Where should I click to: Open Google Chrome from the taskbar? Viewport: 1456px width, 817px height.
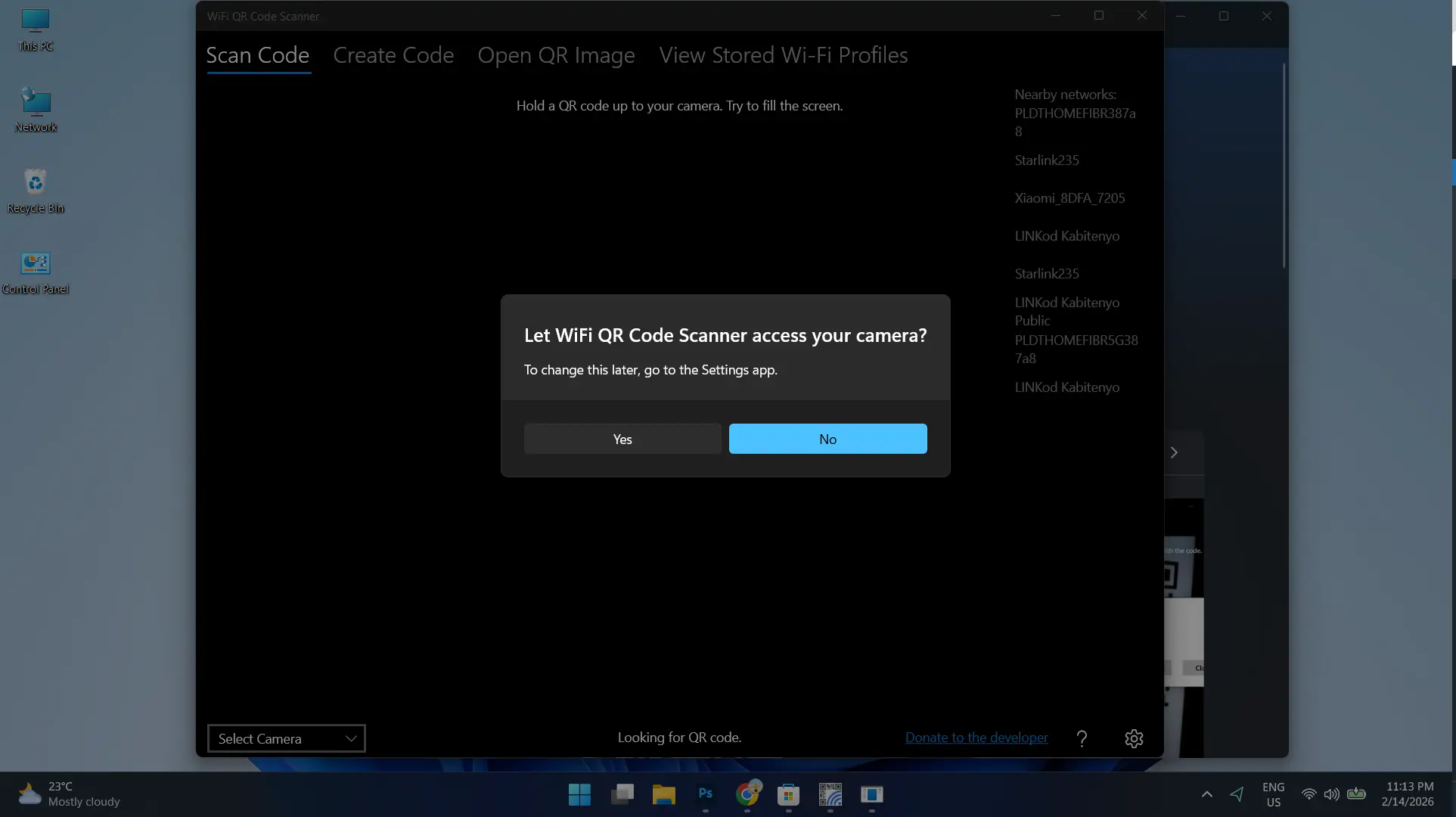(x=747, y=795)
